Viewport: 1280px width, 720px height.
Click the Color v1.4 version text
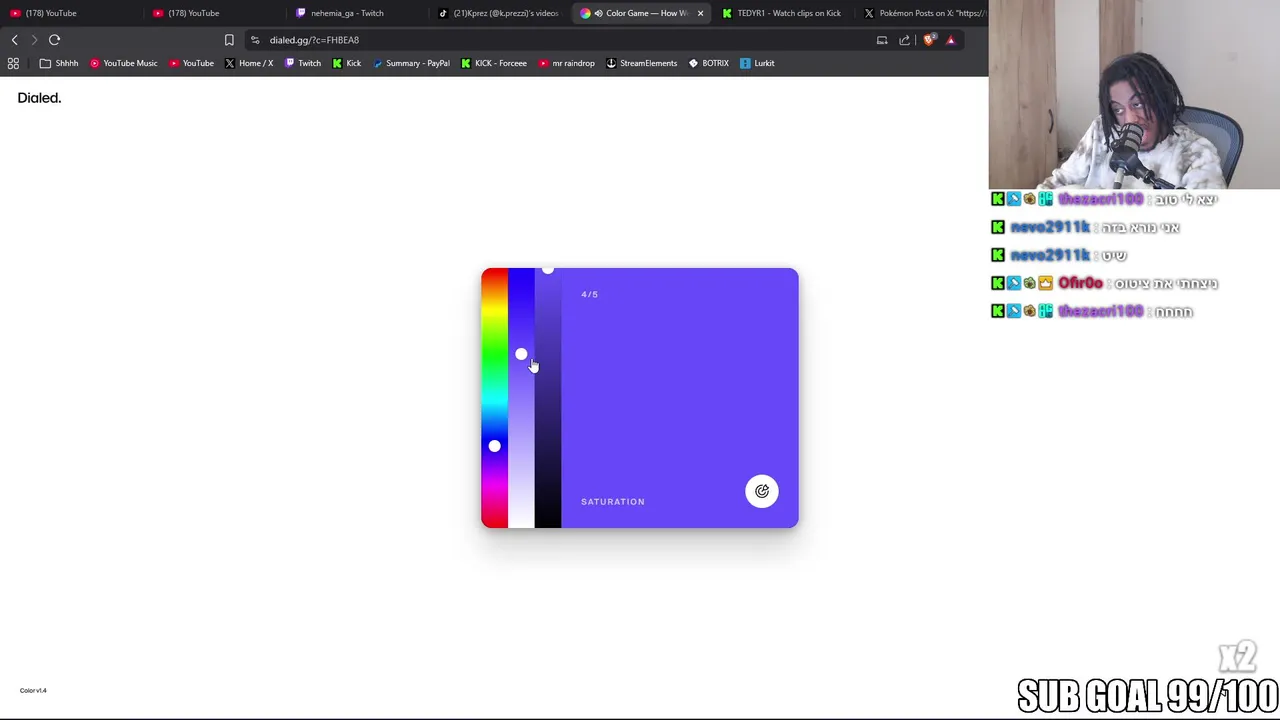(33, 690)
